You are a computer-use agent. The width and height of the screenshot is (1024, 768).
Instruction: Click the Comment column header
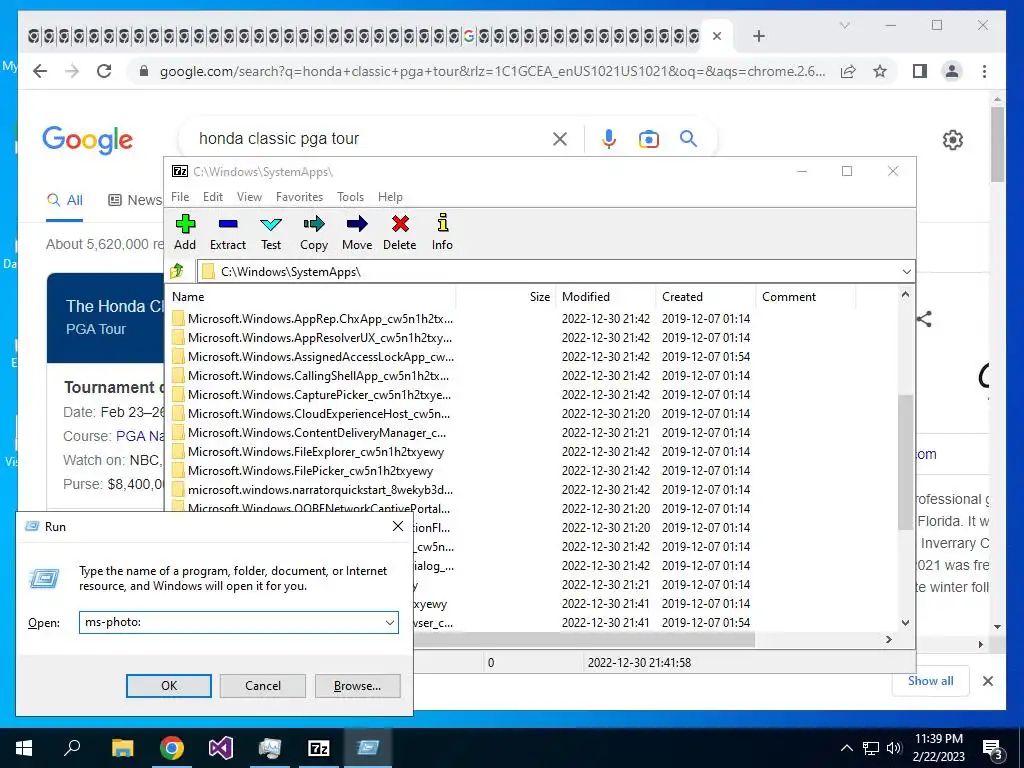[x=805, y=296]
